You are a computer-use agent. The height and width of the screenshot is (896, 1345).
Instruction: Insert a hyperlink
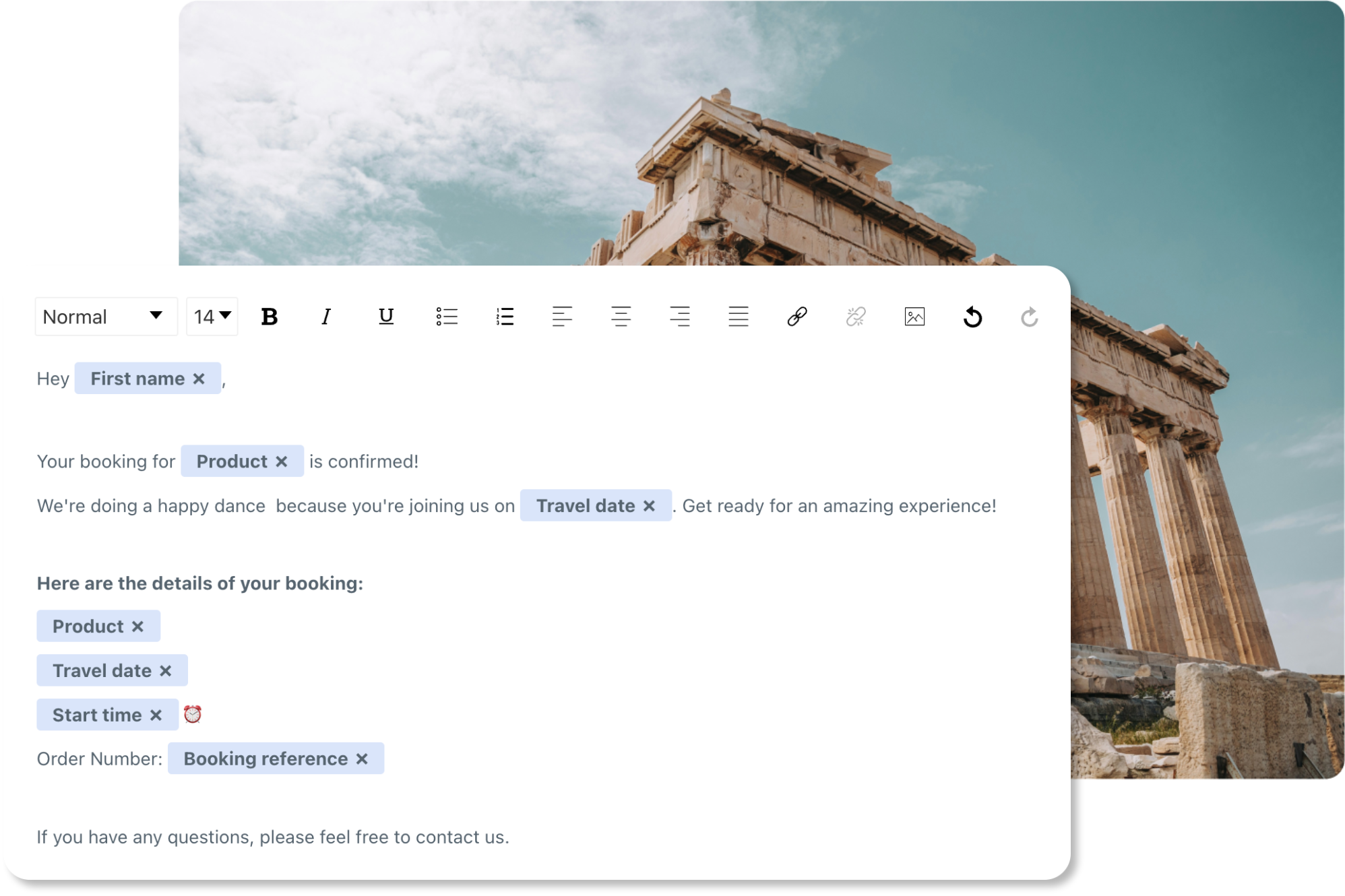click(x=796, y=317)
